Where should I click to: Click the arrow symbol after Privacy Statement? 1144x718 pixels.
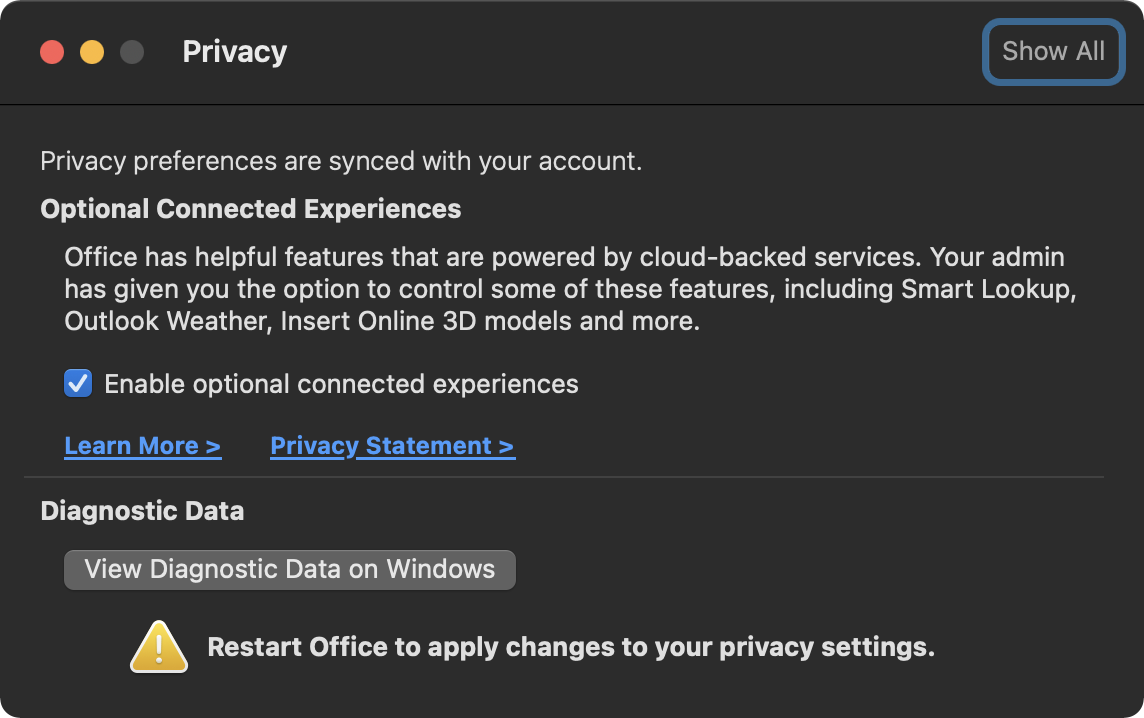(507, 445)
